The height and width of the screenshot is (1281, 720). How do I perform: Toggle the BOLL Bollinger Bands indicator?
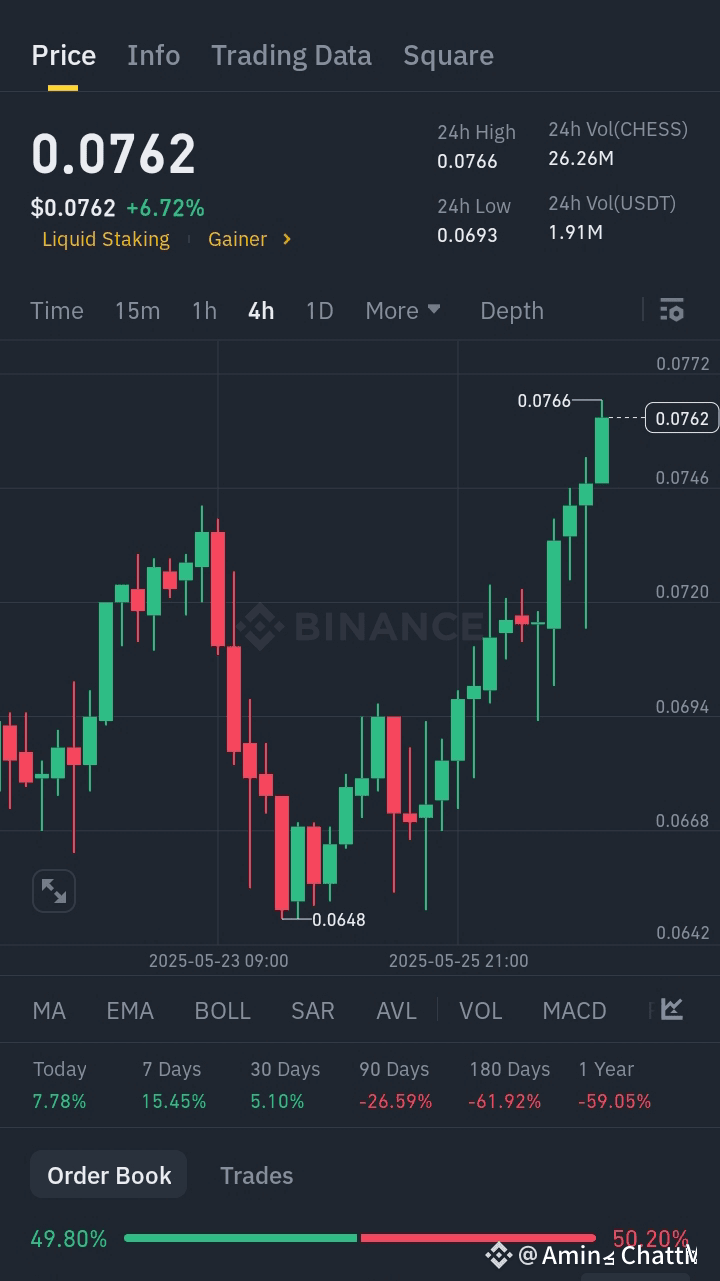[x=222, y=1010]
